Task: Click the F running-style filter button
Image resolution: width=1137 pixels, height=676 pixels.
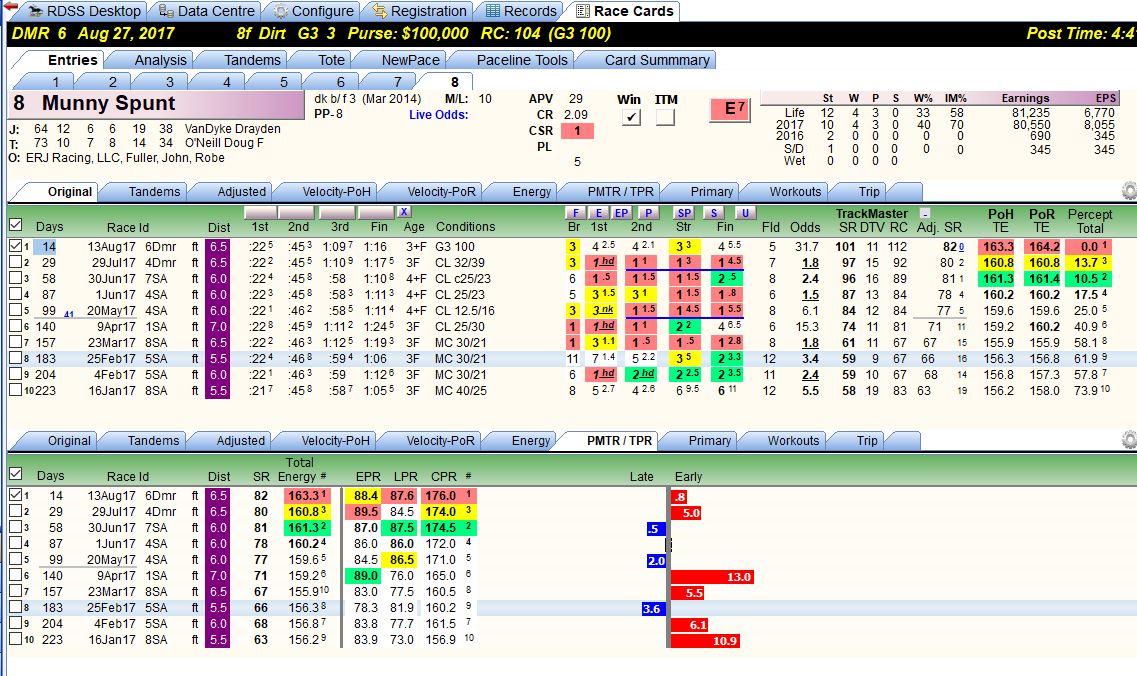Action: pos(575,213)
